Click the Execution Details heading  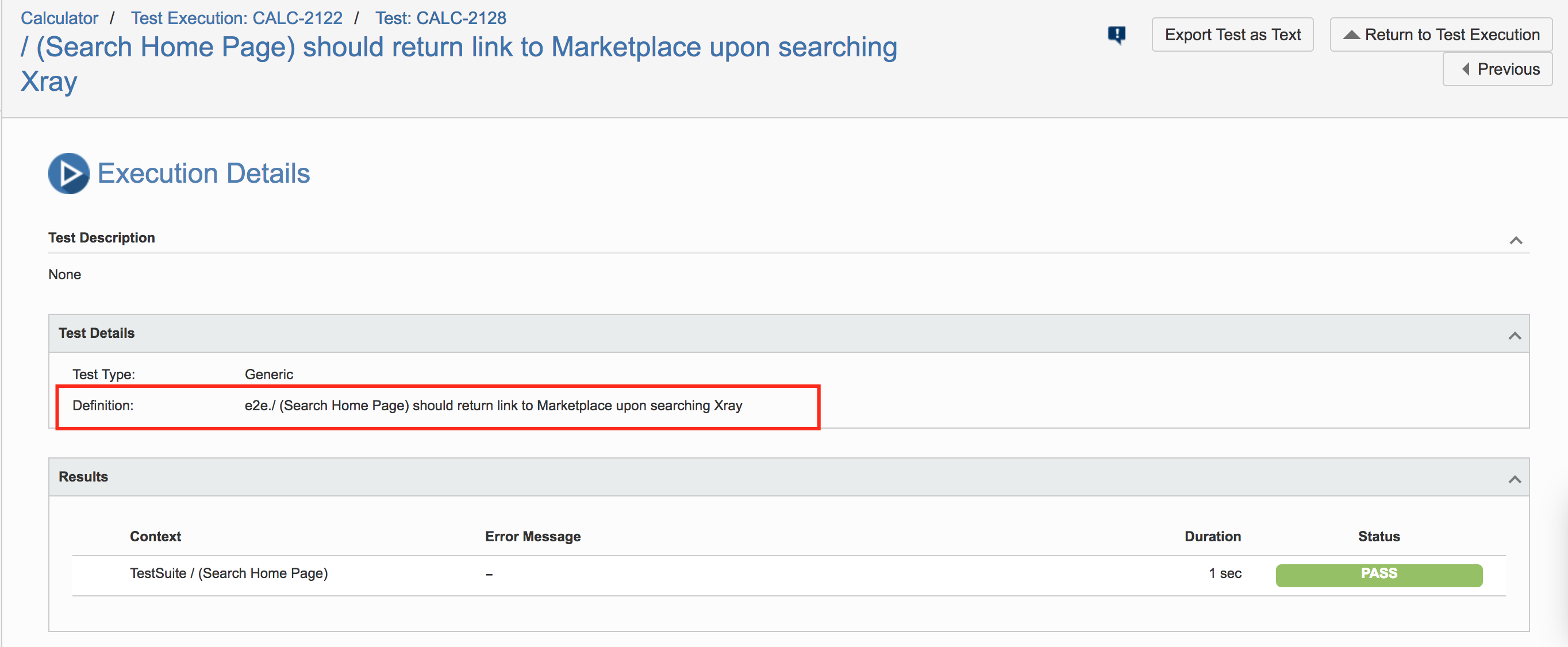[x=204, y=174]
